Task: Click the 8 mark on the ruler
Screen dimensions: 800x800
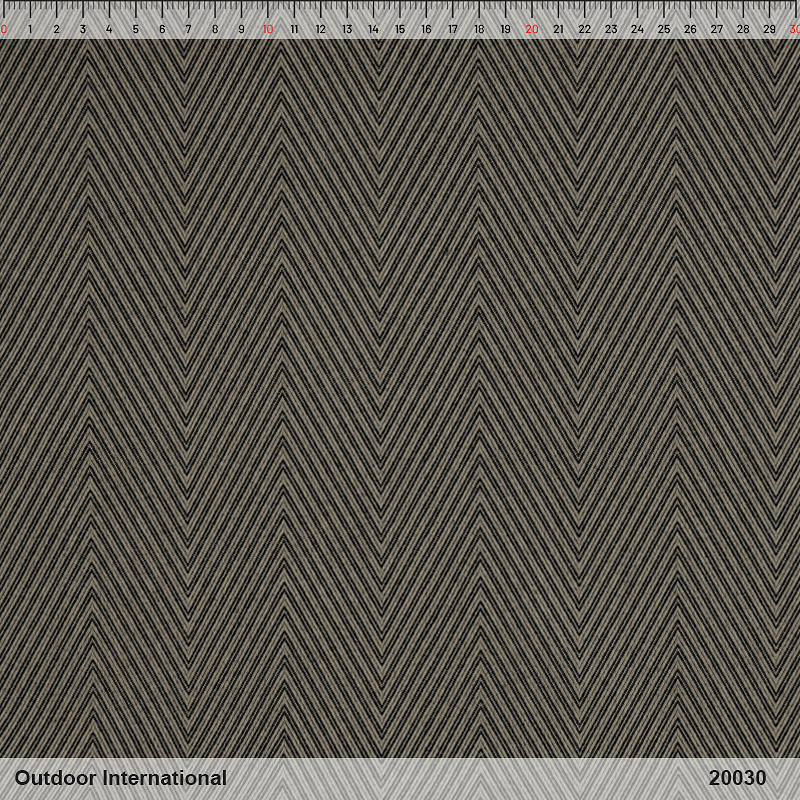Action: (x=214, y=30)
